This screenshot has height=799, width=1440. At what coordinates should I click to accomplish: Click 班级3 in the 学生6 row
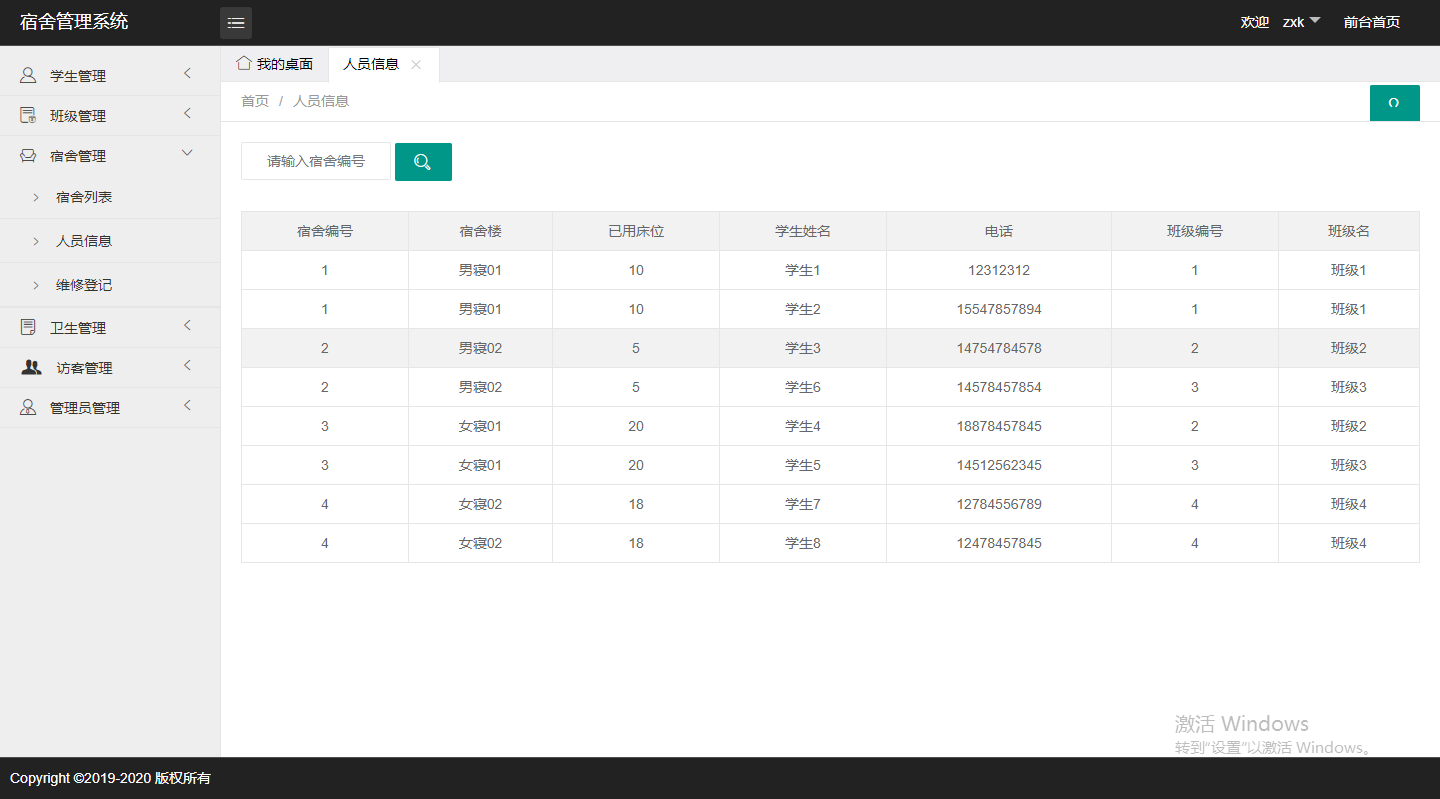1349,387
